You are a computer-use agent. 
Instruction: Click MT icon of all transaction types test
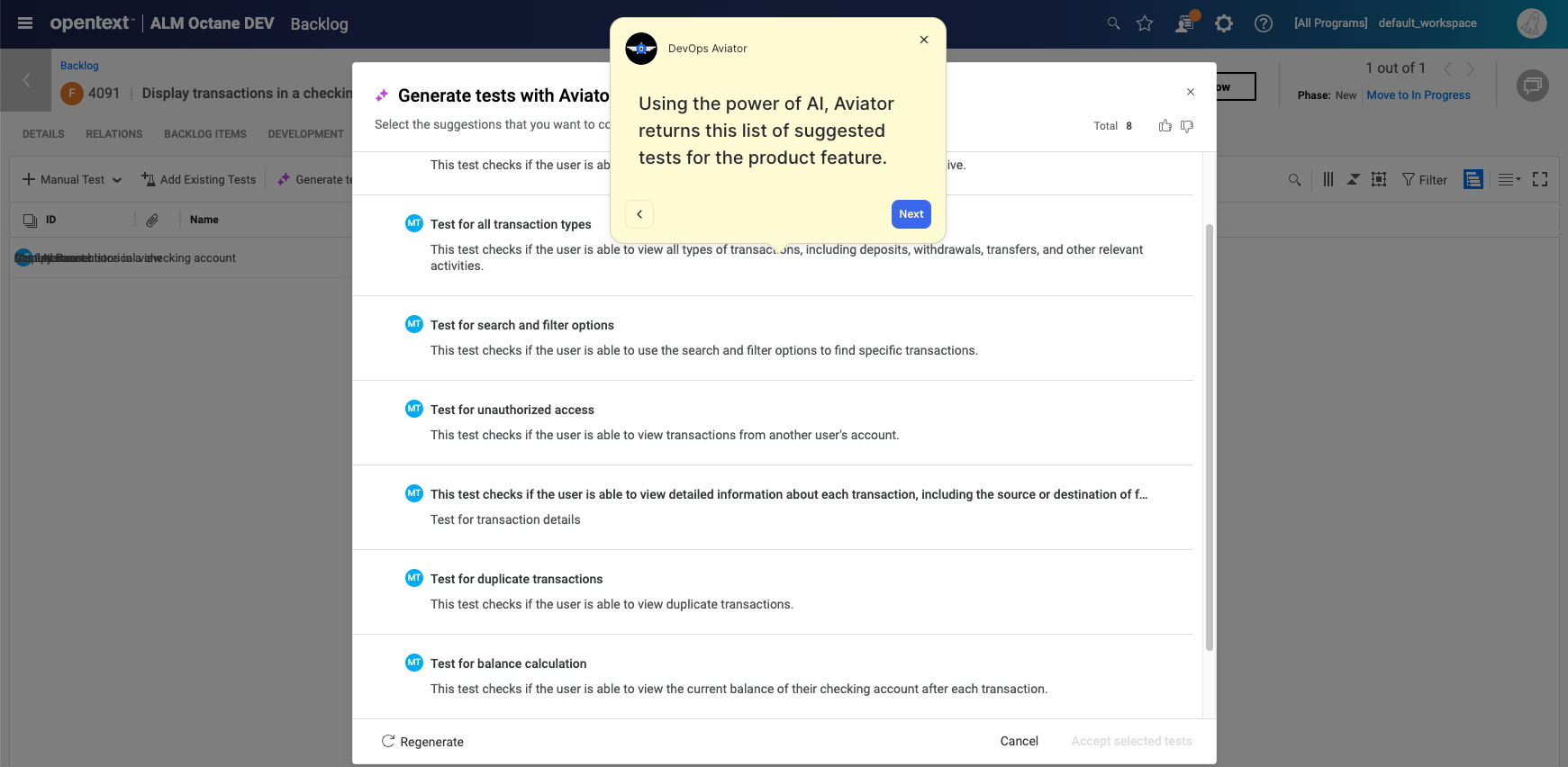[x=414, y=223]
